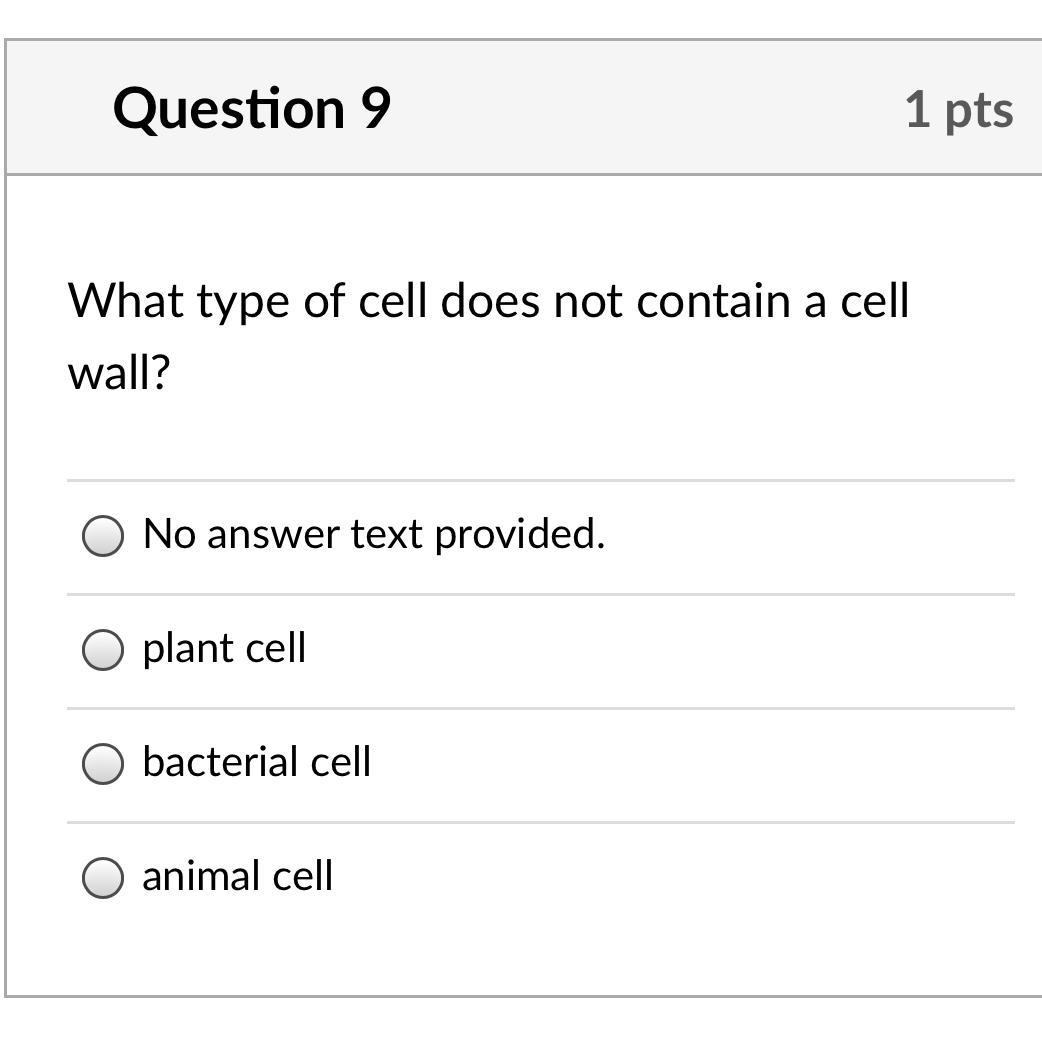Select the "animal cell" radio button
Viewport: 1042px width, 1042px height.
(x=103, y=878)
